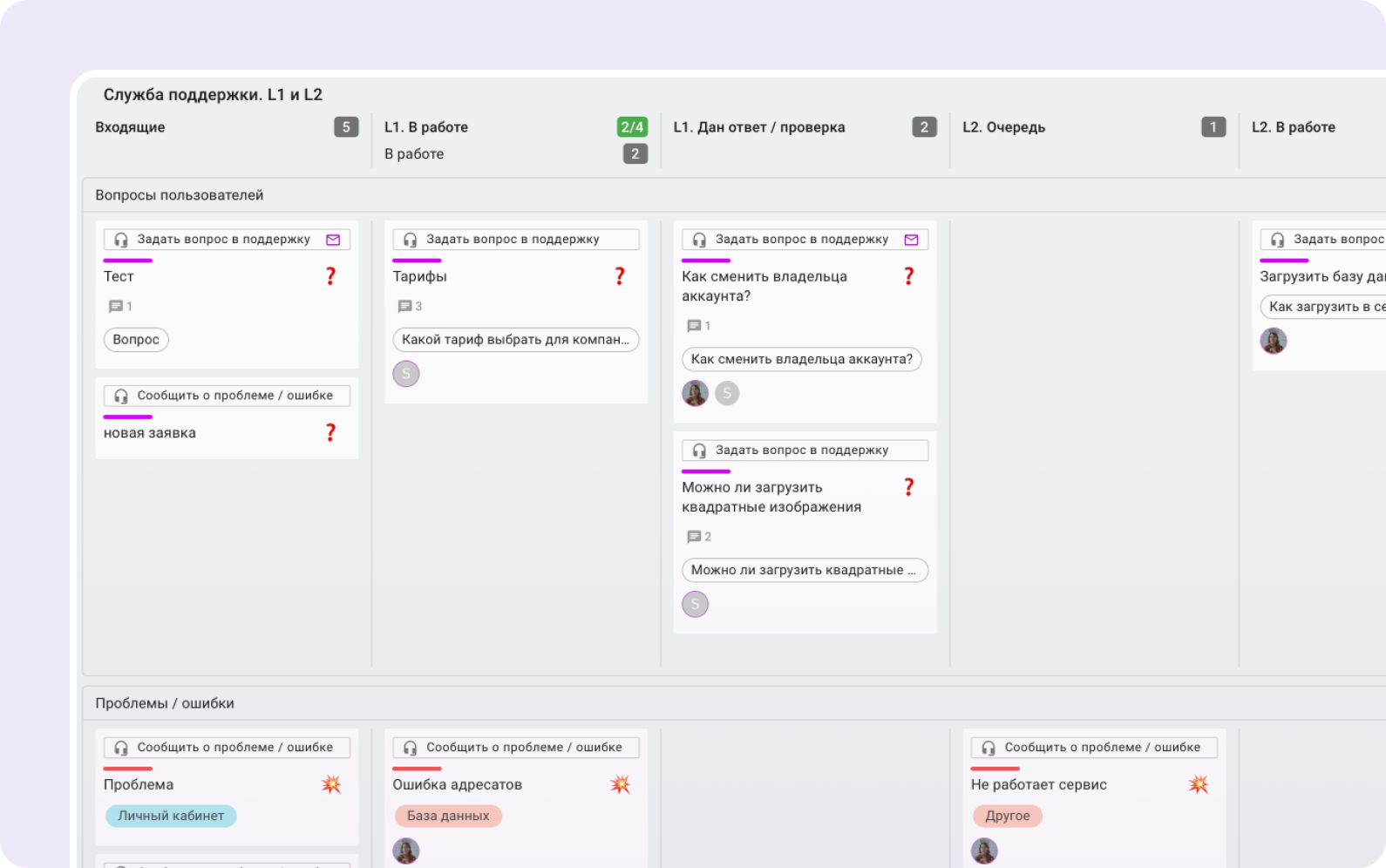
Task: Collapse the Проблемы / ошибки swimlane
Action: pyautogui.click(x=165, y=703)
